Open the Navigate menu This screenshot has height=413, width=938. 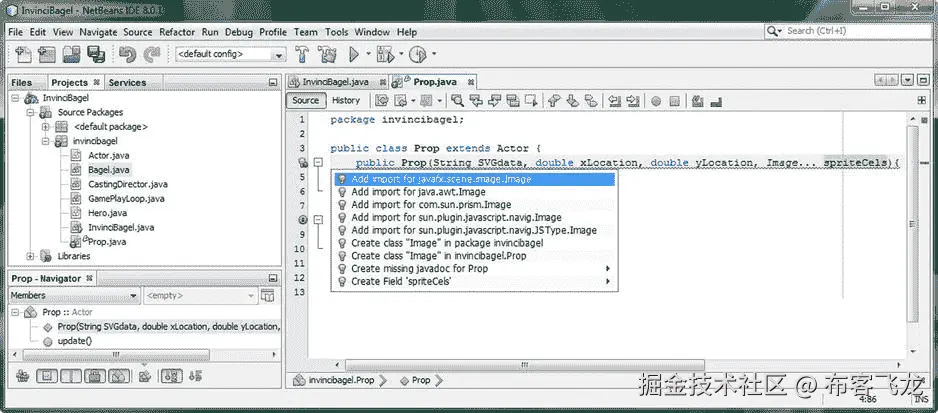point(98,32)
